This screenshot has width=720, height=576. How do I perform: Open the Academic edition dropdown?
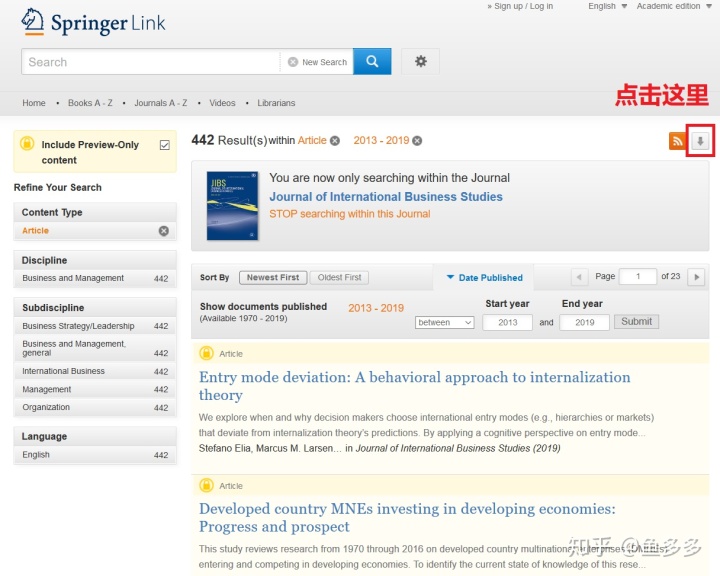pyautogui.click(x=674, y=6)
